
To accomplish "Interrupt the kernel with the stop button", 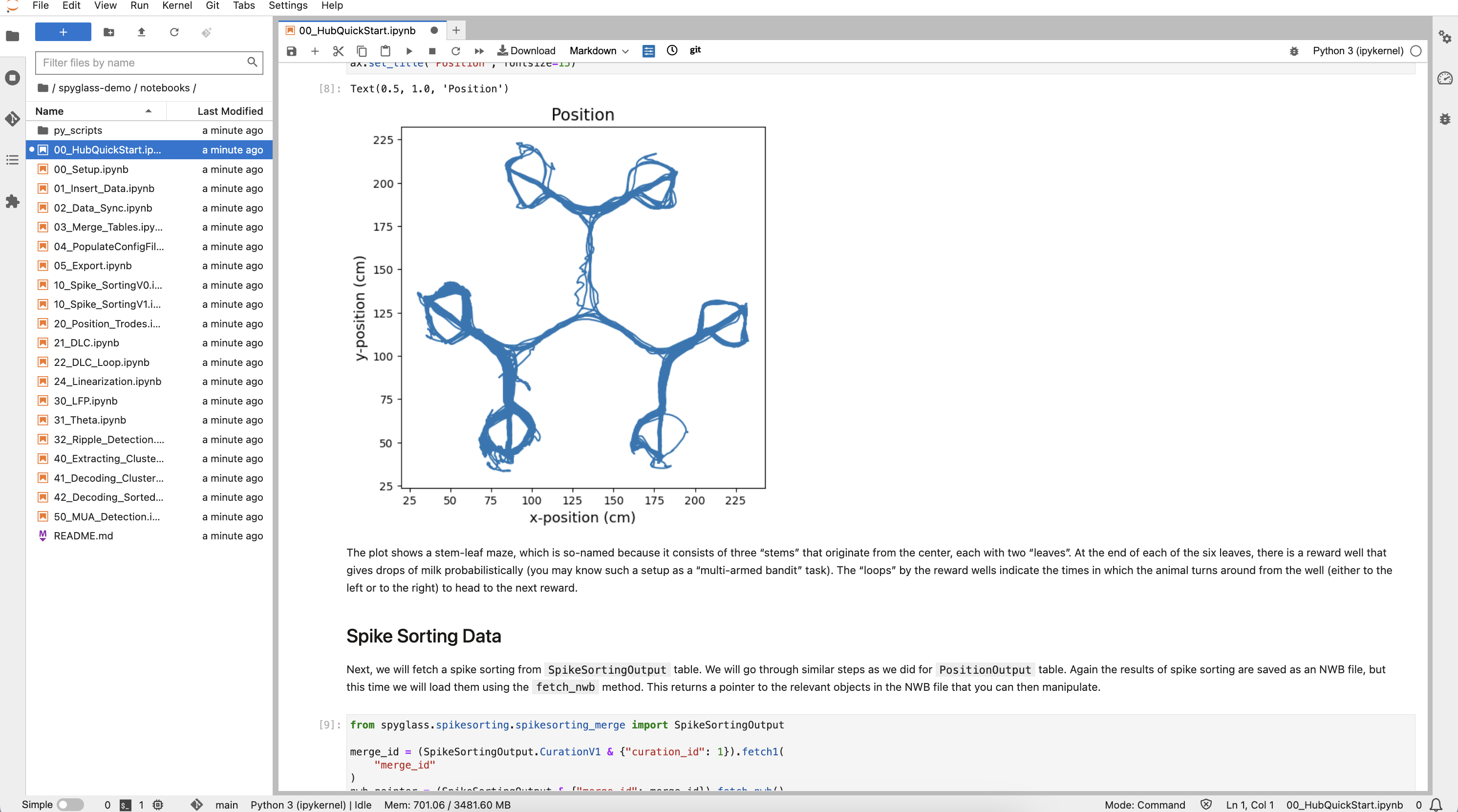I will point(432,51).
